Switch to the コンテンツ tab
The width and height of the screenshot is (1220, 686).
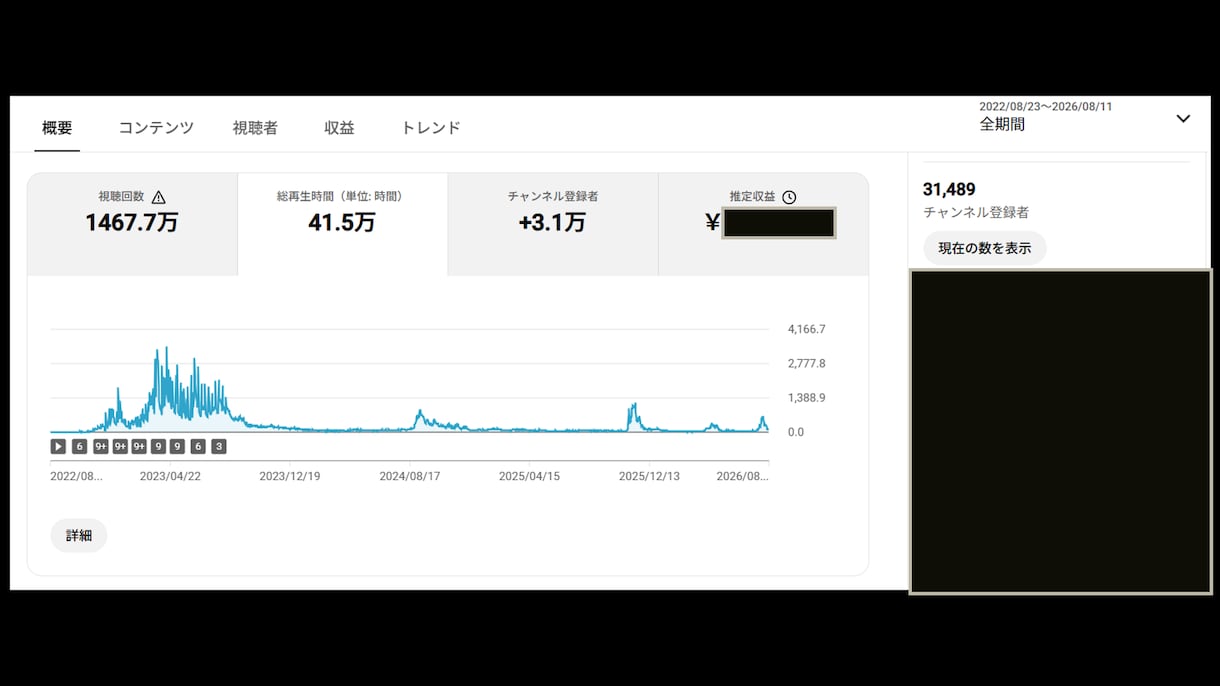click(156, 128)
